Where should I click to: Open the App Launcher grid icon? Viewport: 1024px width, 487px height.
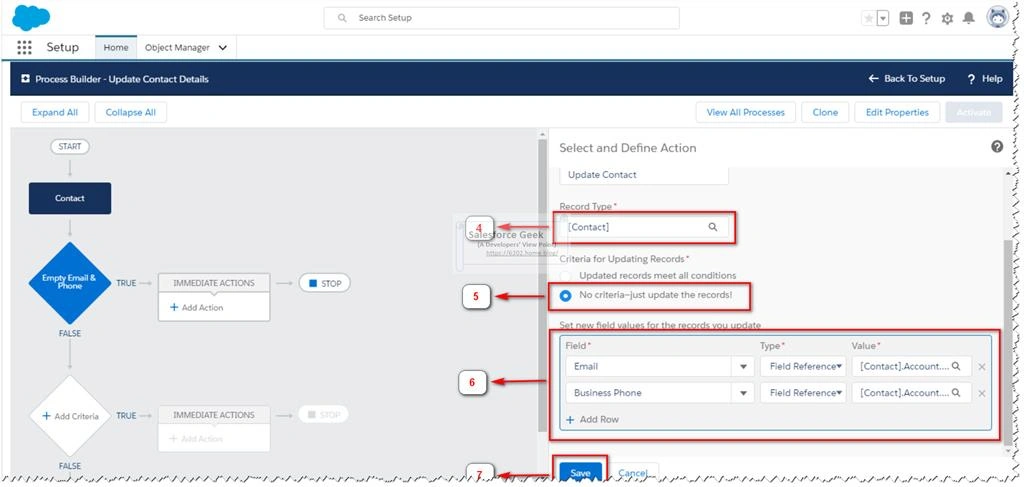[x=24, y=48]
